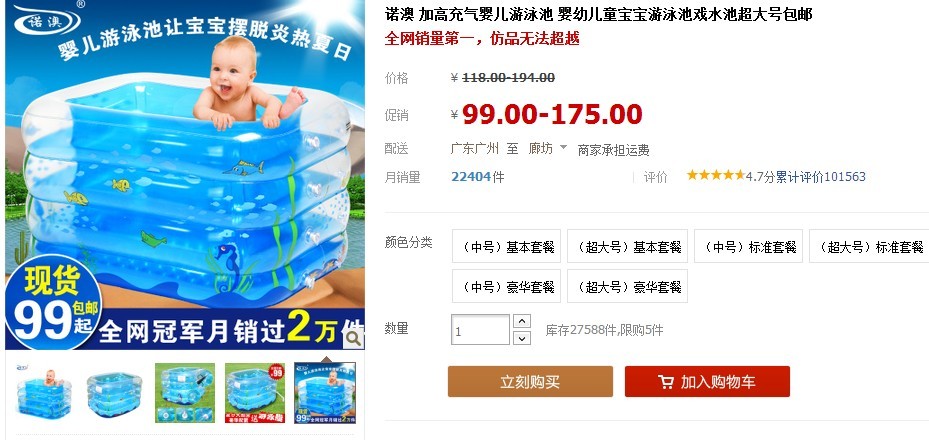Show the first thumbnail with baby in pool
929x440 pixels.
pos(44,393)
